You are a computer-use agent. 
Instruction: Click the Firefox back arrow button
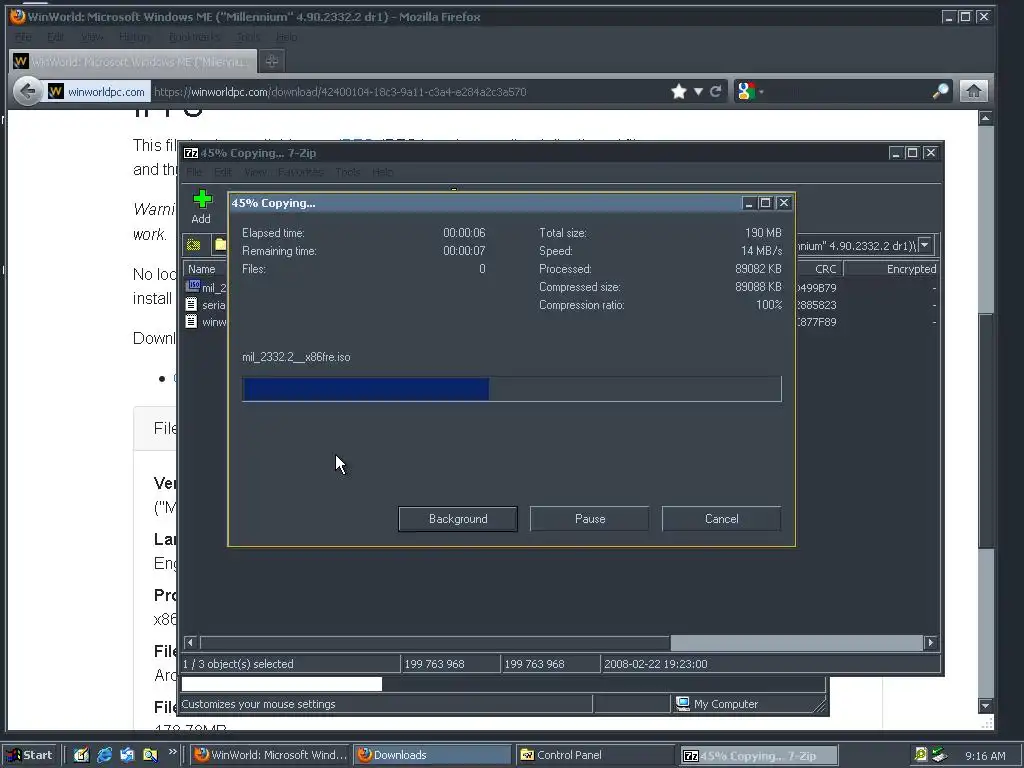coord(27,91)
